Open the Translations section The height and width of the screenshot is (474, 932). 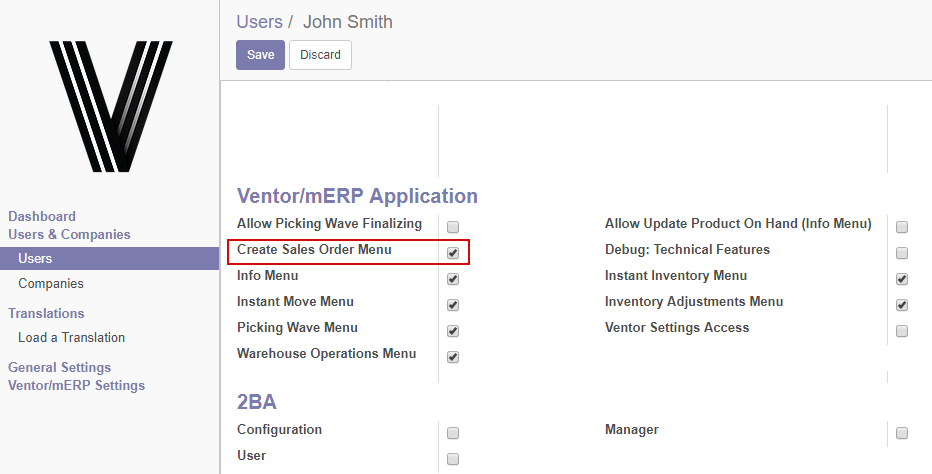tap(46, 313)
